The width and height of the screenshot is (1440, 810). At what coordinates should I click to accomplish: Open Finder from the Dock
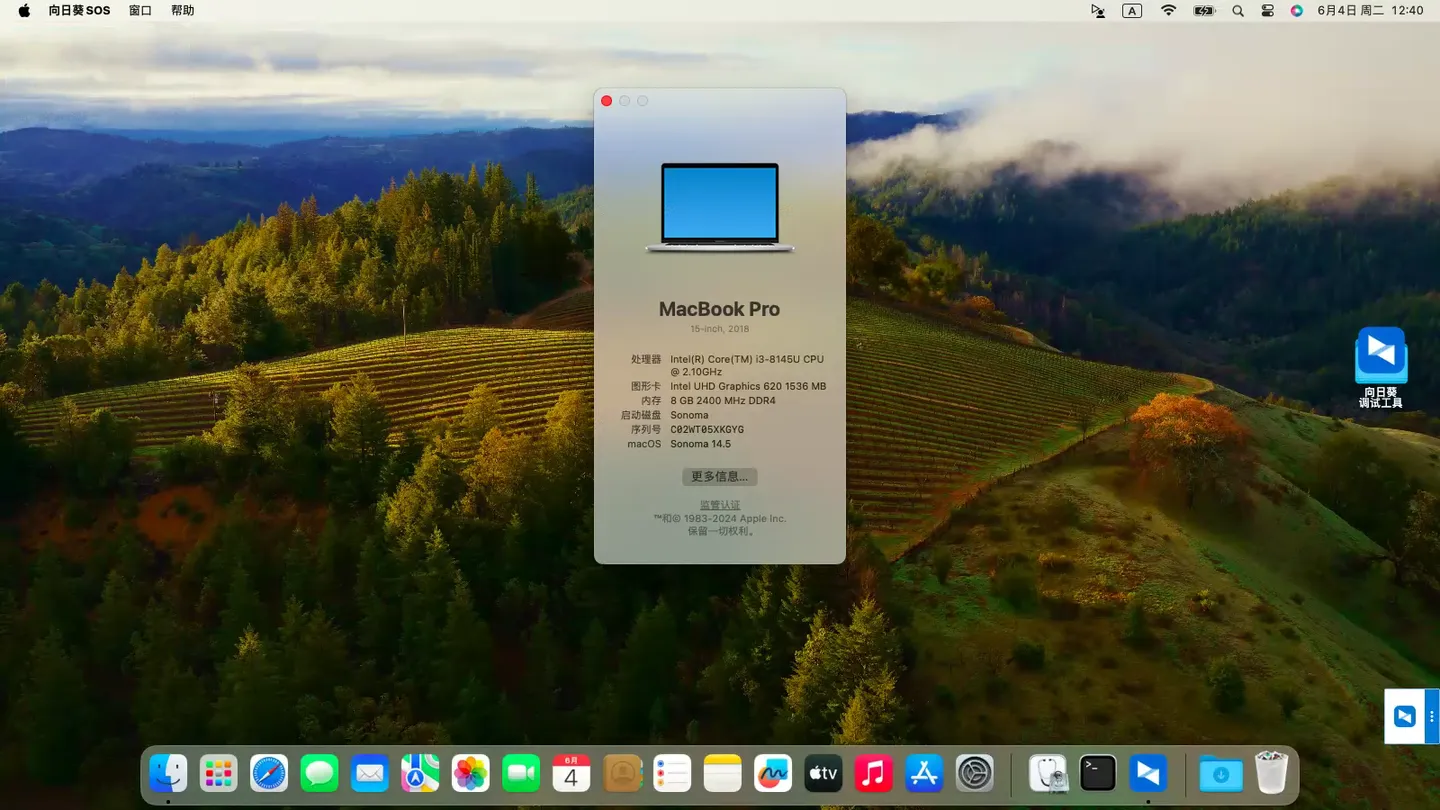[168, 773]
